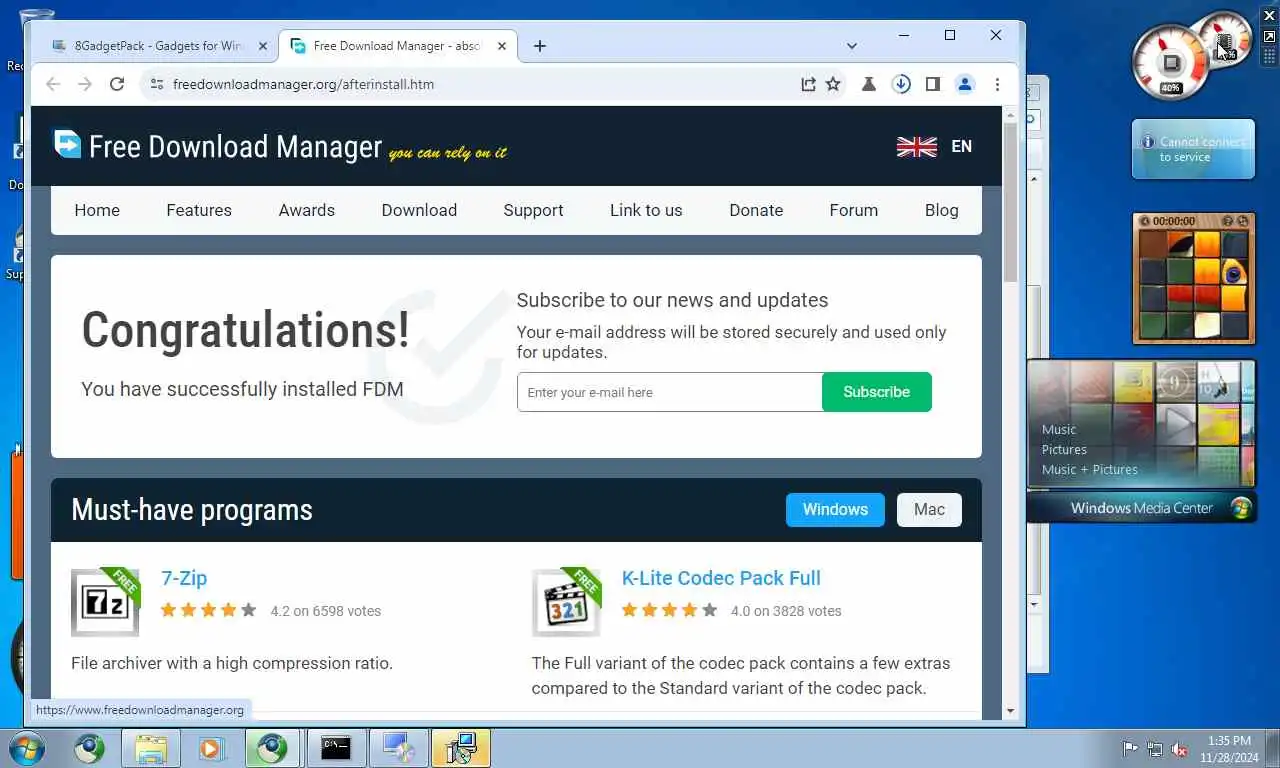Viewport: 1280px width, 768px height.
Task: Select Pictures in Media Center gadget
Action: pyautogui.click(x=1064, y=449)
